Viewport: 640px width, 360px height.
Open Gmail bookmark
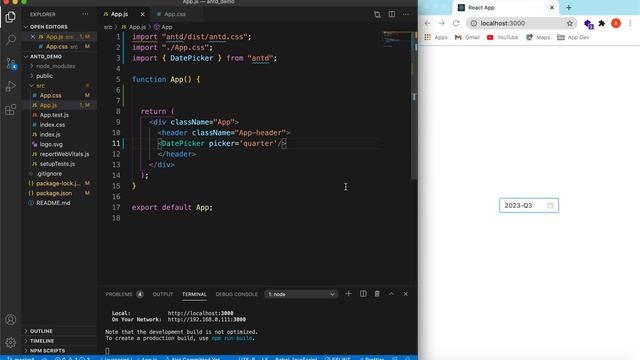click(467, 37)
